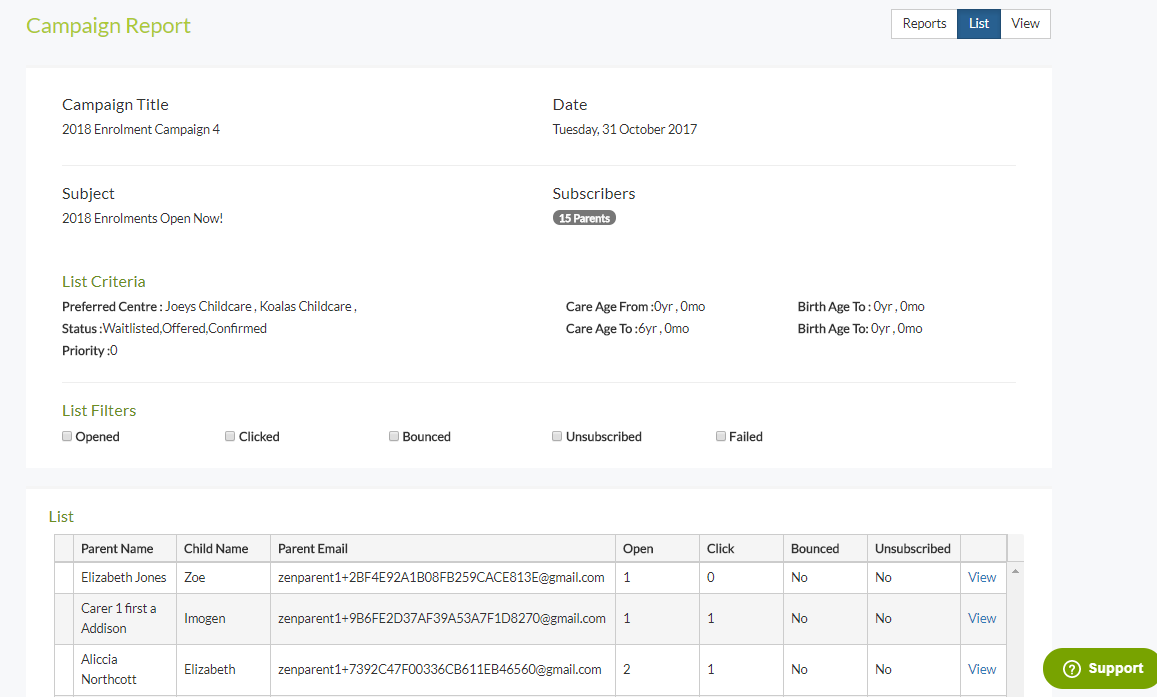Click the List Filters heading
This screenshot has width=1157, height=697.
click(x=99, y=410)
